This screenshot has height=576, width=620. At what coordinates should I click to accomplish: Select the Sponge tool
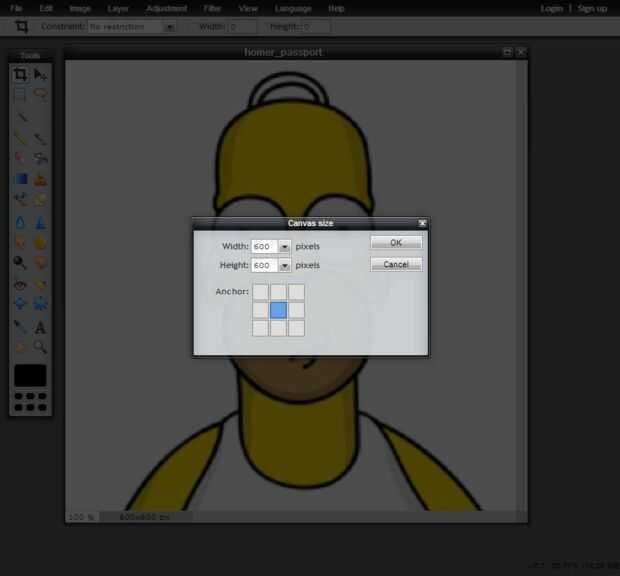(x=40, y=242)
